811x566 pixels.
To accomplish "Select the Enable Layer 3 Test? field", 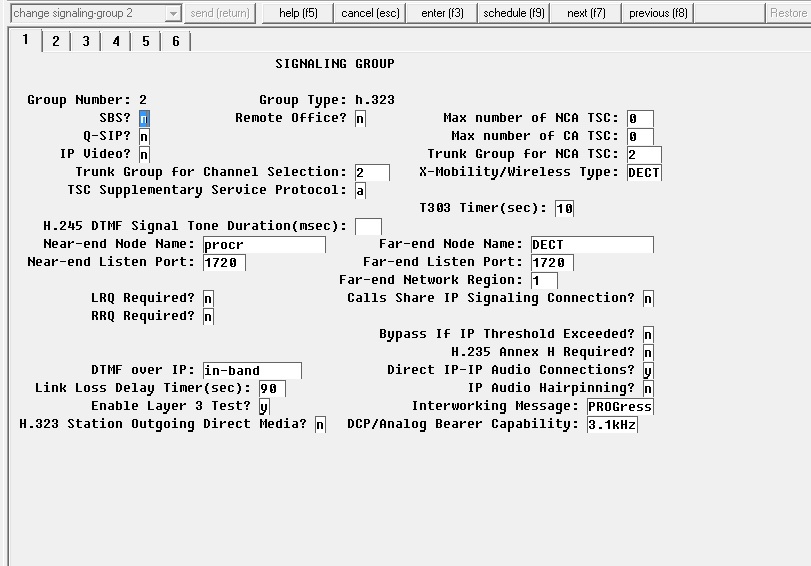I will (264, 407).
